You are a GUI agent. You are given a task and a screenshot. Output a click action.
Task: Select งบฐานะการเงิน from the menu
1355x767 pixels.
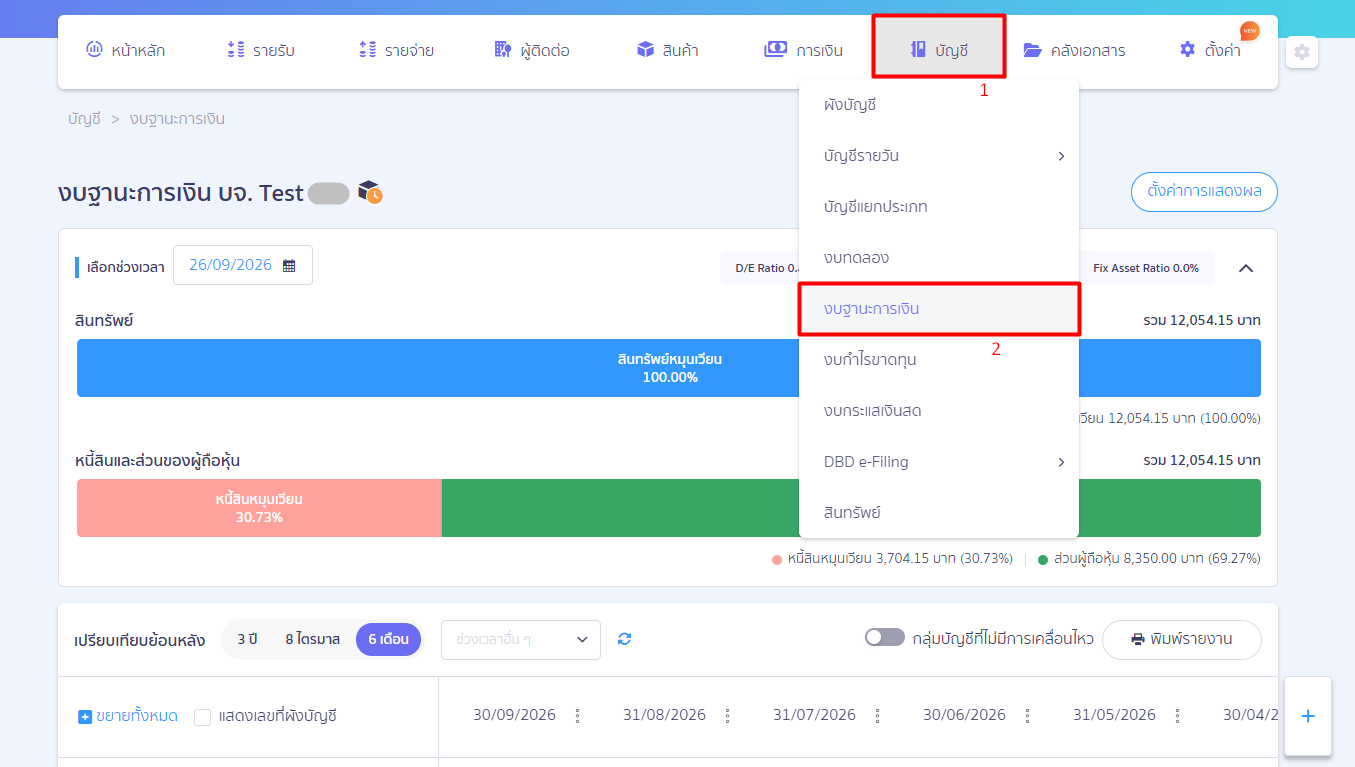(938, 309)
